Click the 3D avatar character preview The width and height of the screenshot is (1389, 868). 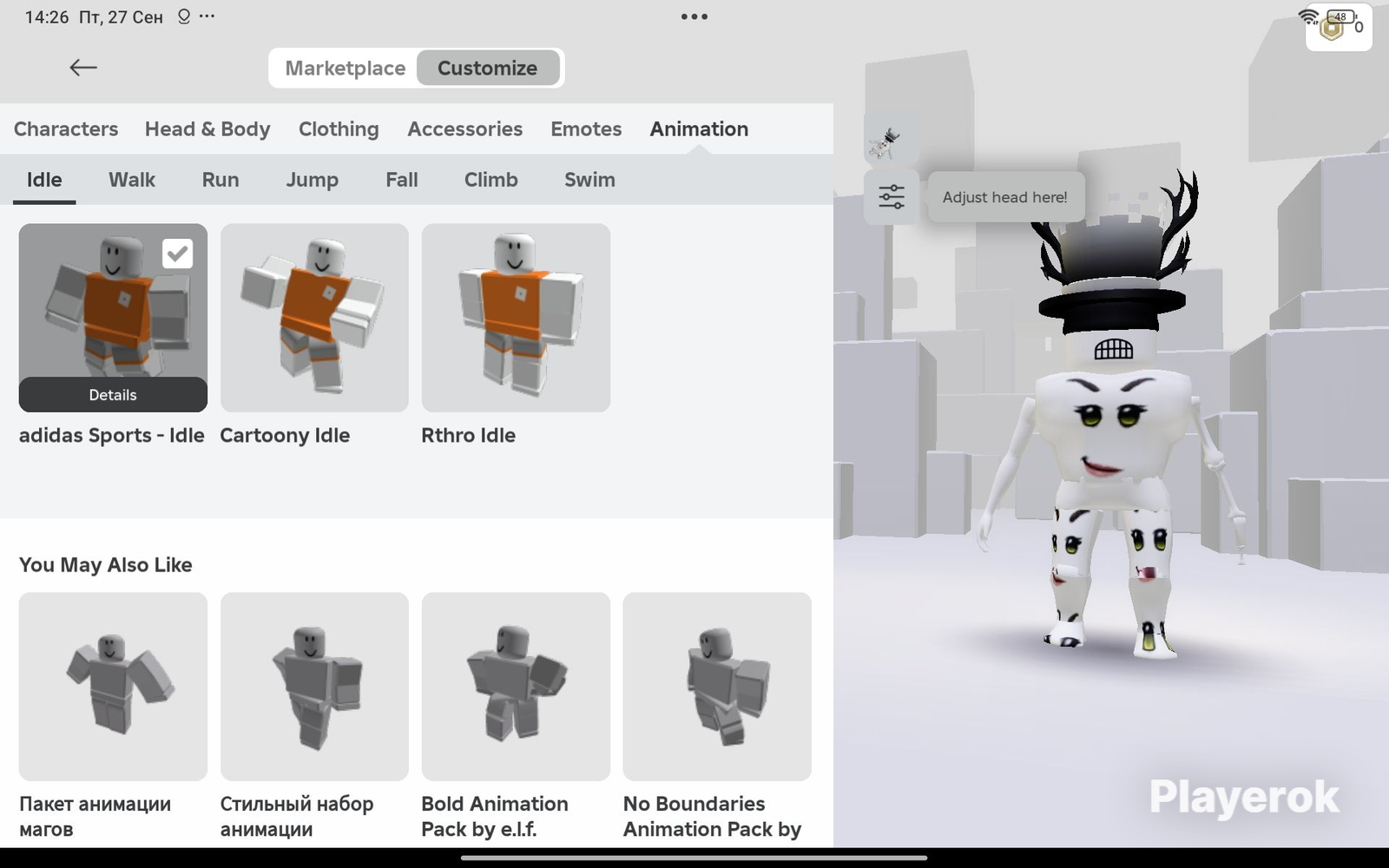click(x=1111, y=417)
